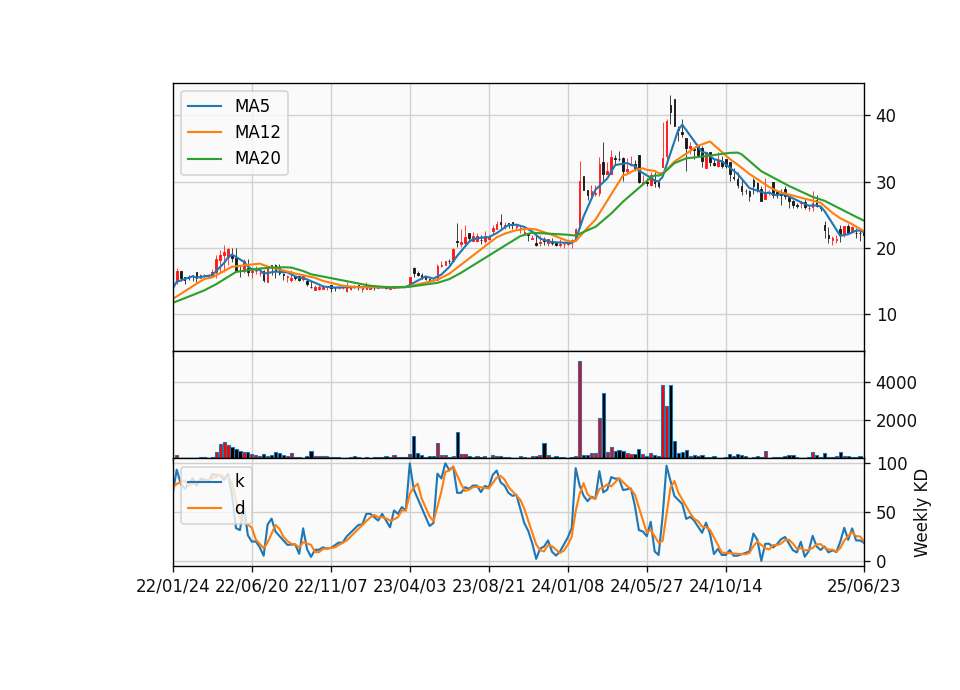Click the highest candlestick peak above 40
Image resolution: width=960 pixels, height=690 pixels.
tap(671, 110)
